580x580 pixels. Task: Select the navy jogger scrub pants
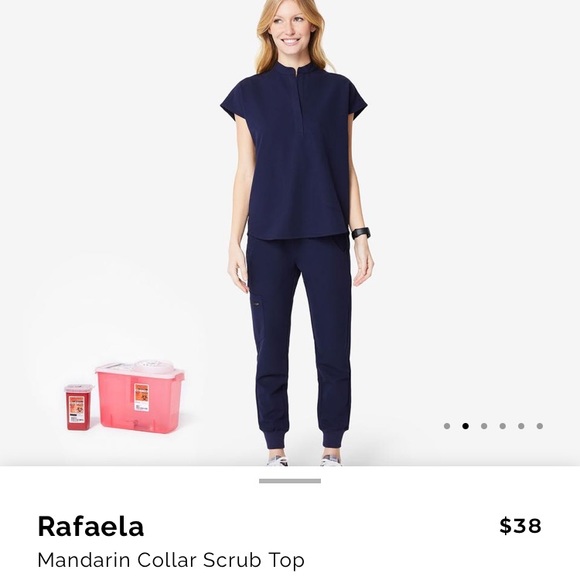pos(299,340)
